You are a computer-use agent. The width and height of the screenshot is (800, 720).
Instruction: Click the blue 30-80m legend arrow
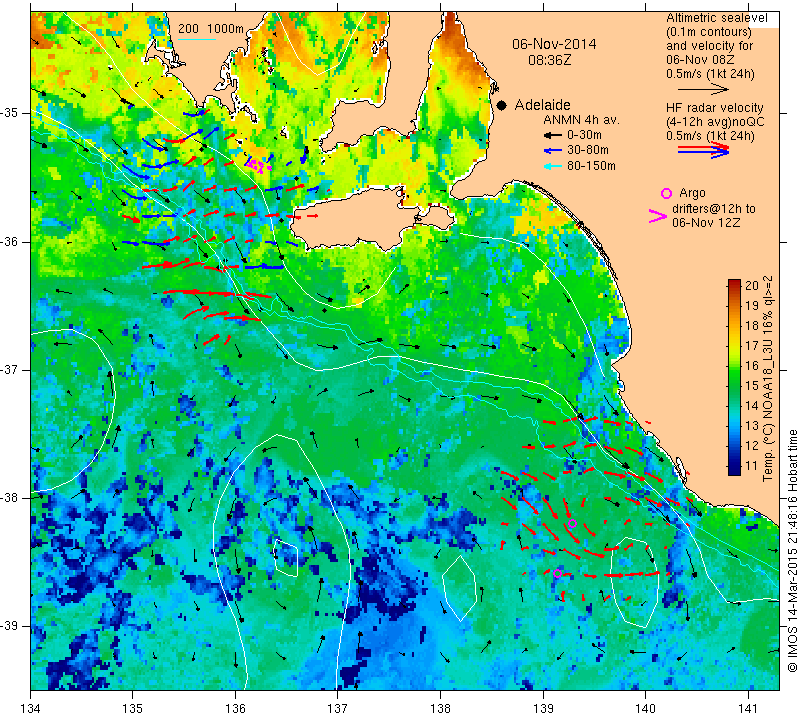pyautogui.click(x=552, y=151)
